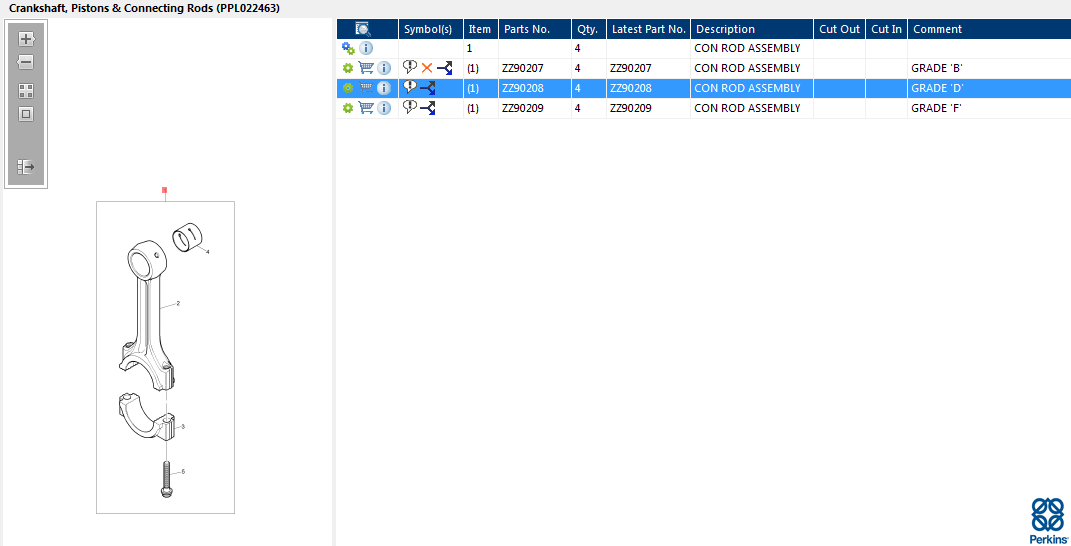This screenshot has height=546, width=1071.
Task: Click the branching arrows symbol for ZZ90207
Action: (x=445, y=68)
